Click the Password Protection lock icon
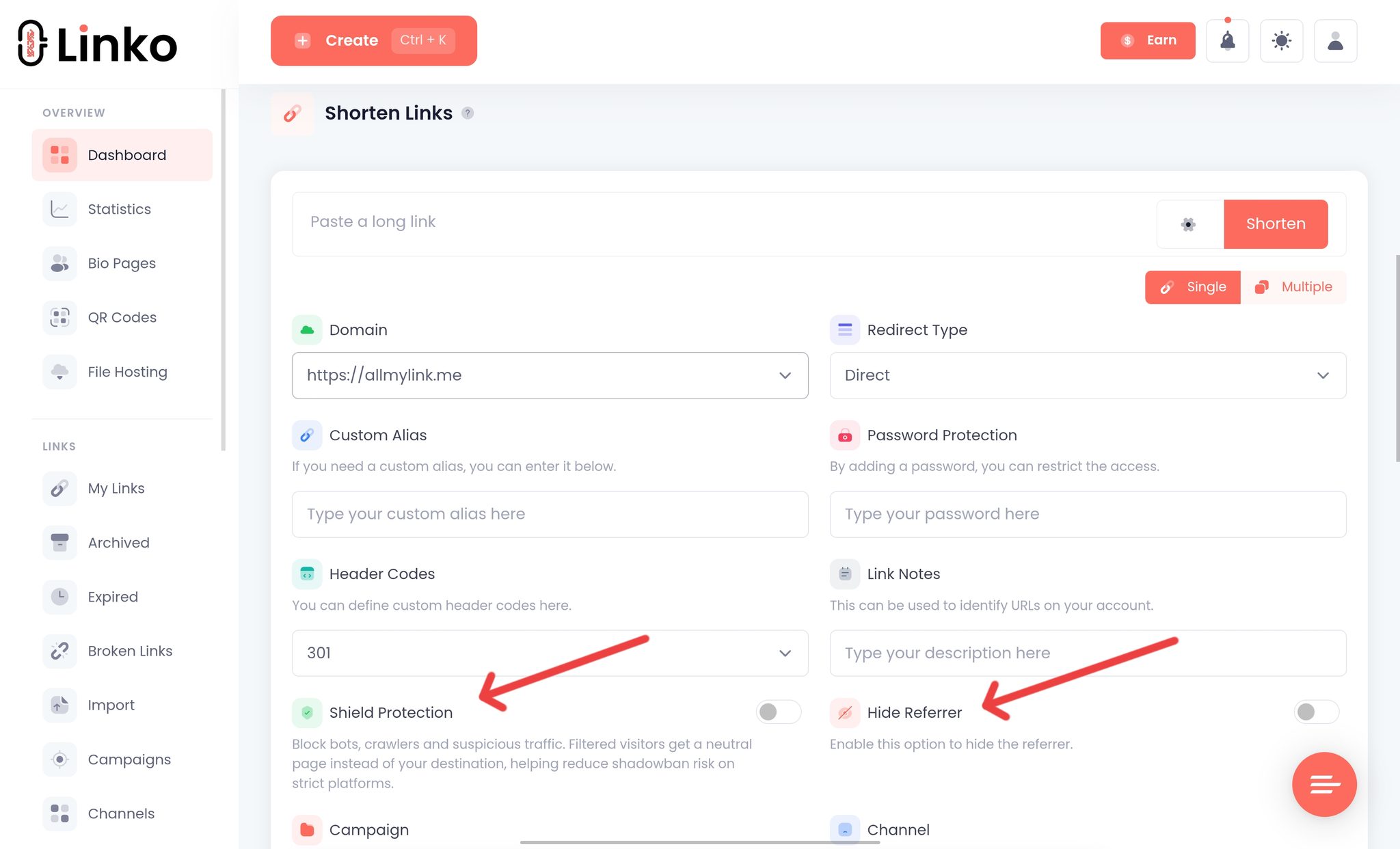Screen dimensions: 1400x849 point(845,435)
